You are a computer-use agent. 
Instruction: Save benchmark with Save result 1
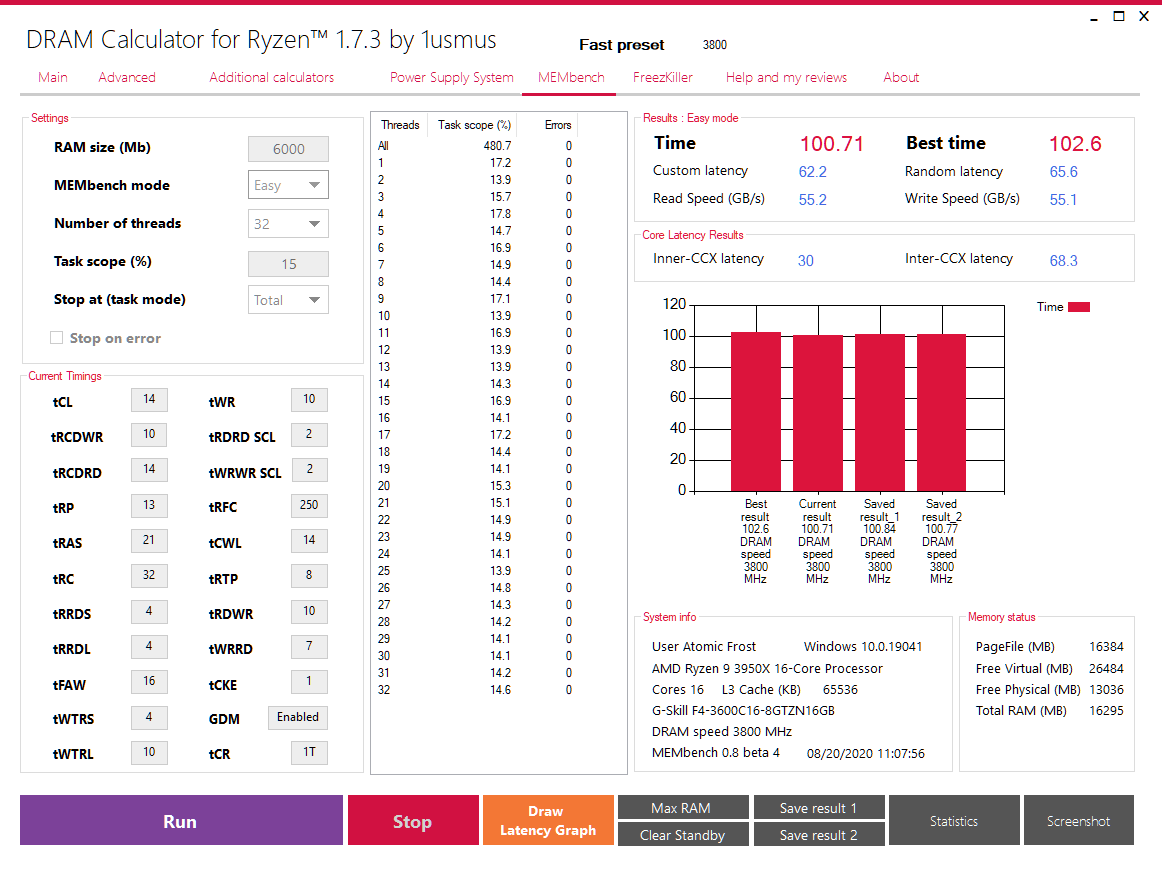tap(819, 807)
